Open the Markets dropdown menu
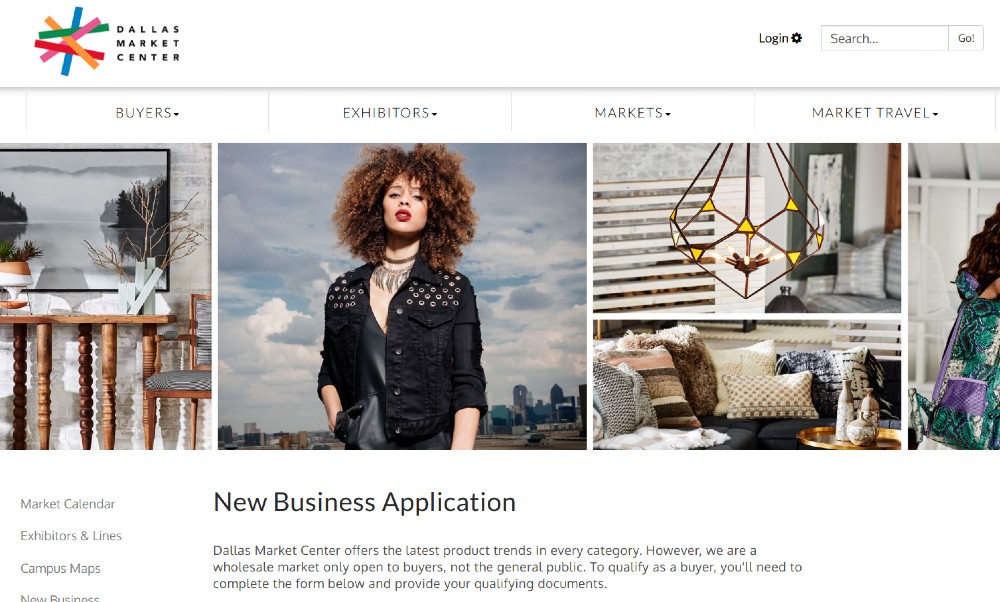 point(633,113)
